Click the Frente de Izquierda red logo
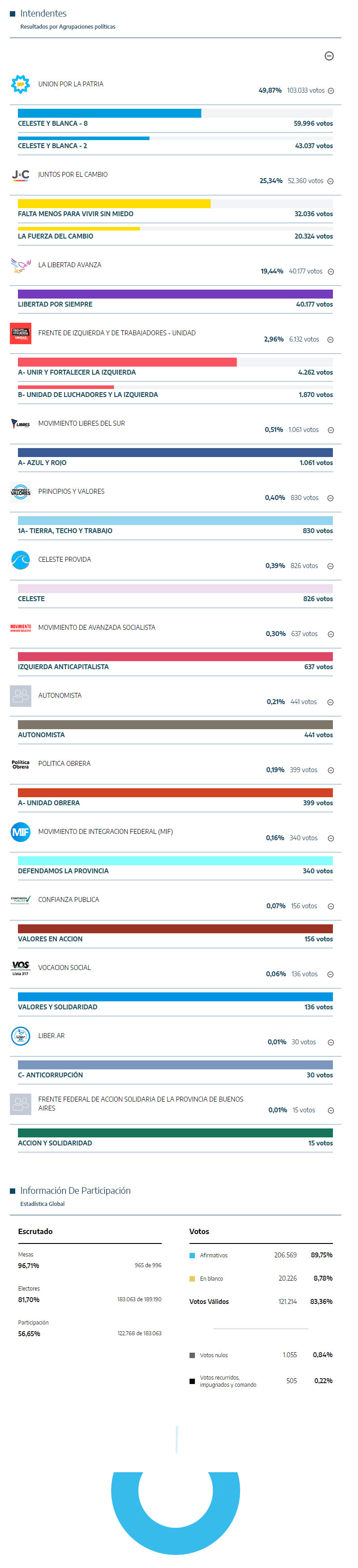 [21, 333]
